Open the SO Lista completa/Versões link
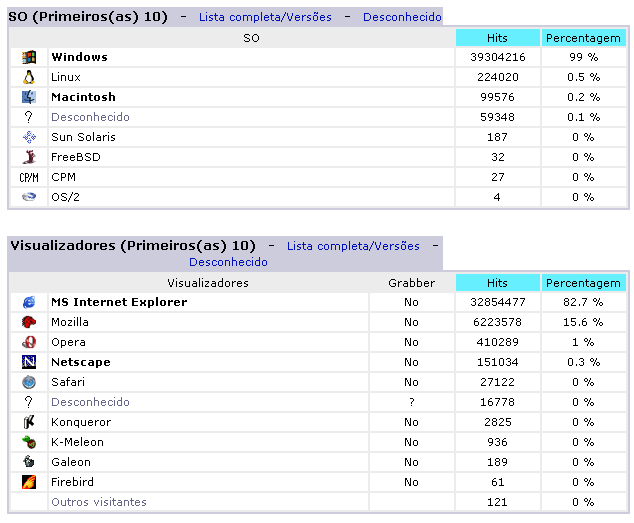Screen dimensions: 634x523 coord(265,17)
